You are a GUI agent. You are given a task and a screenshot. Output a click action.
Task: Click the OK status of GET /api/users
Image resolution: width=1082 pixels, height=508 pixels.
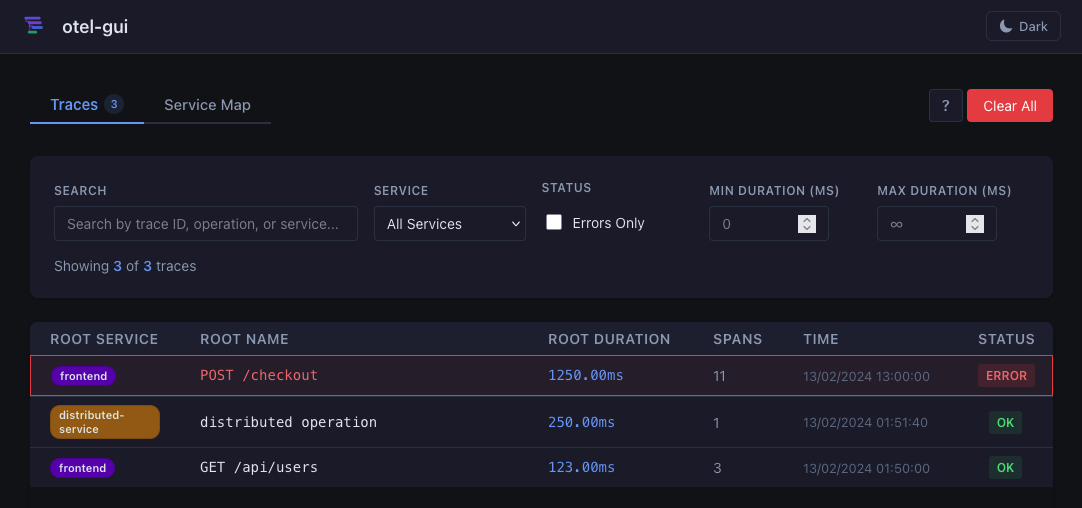tap(1005, 467)
